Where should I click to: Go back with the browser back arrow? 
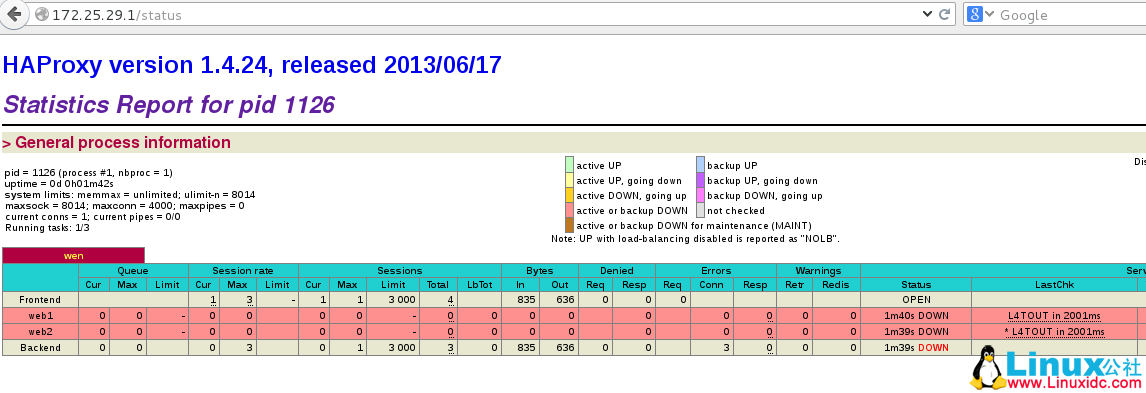(x=15, y=14)
